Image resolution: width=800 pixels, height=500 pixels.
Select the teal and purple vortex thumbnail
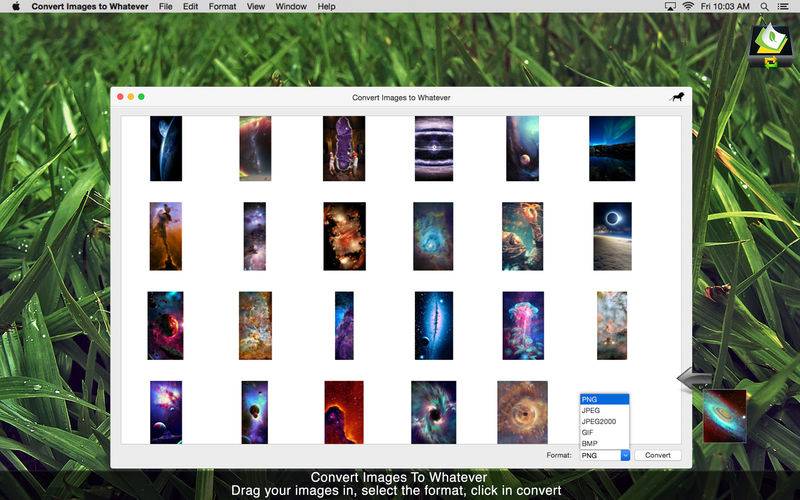[434, 412]
